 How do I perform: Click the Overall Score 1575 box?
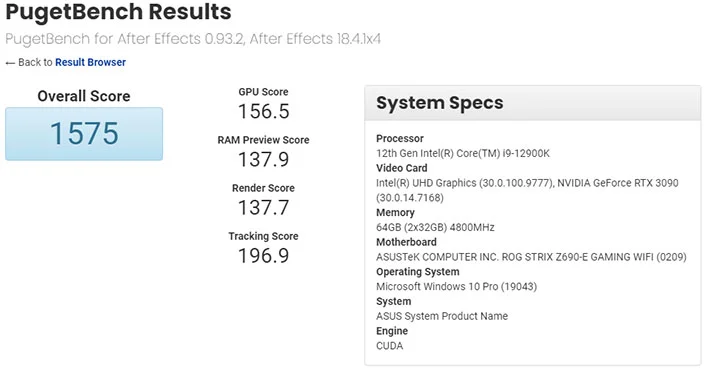coord(84,134)
